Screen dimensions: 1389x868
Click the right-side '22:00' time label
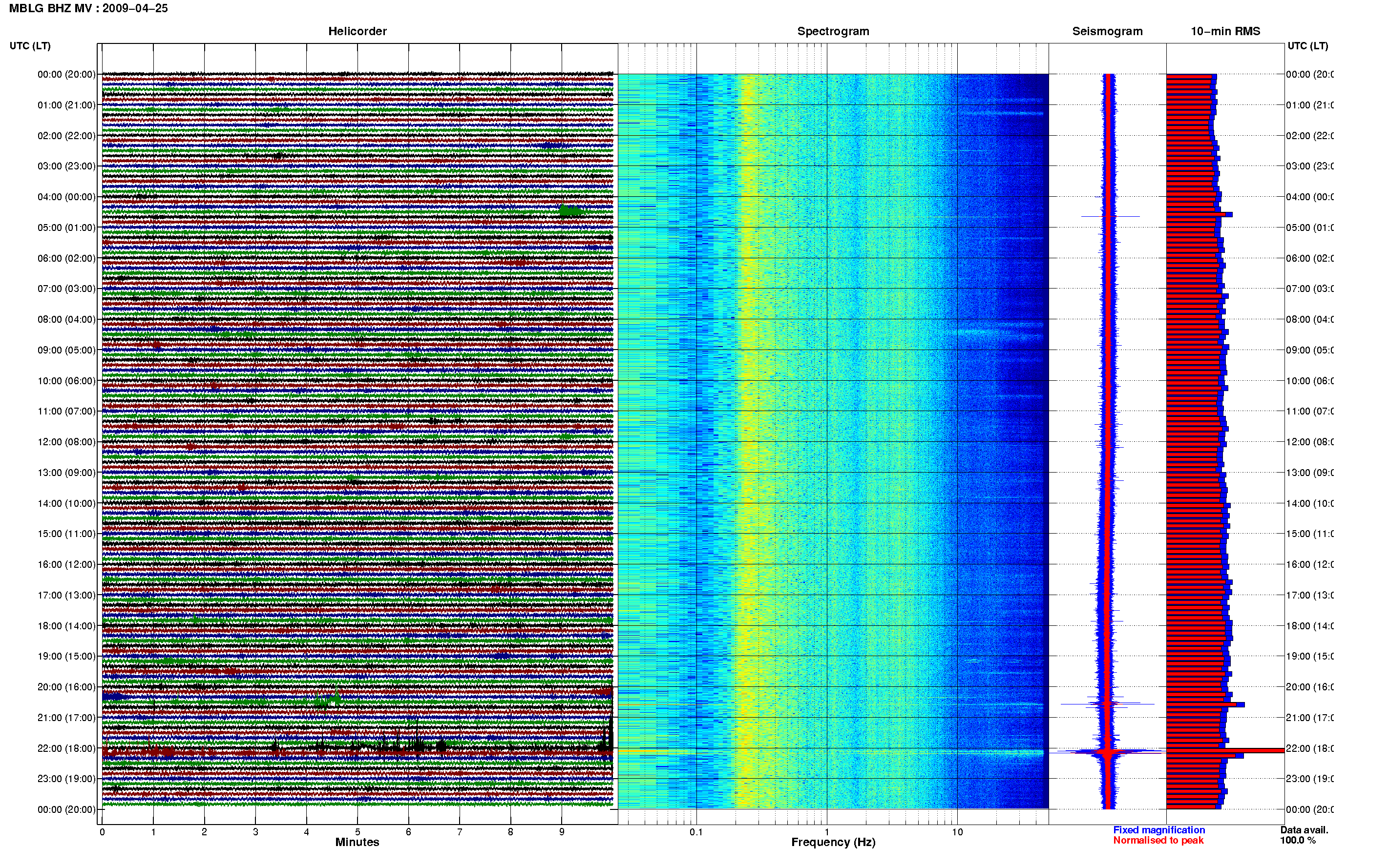[x=1310, y=748]
